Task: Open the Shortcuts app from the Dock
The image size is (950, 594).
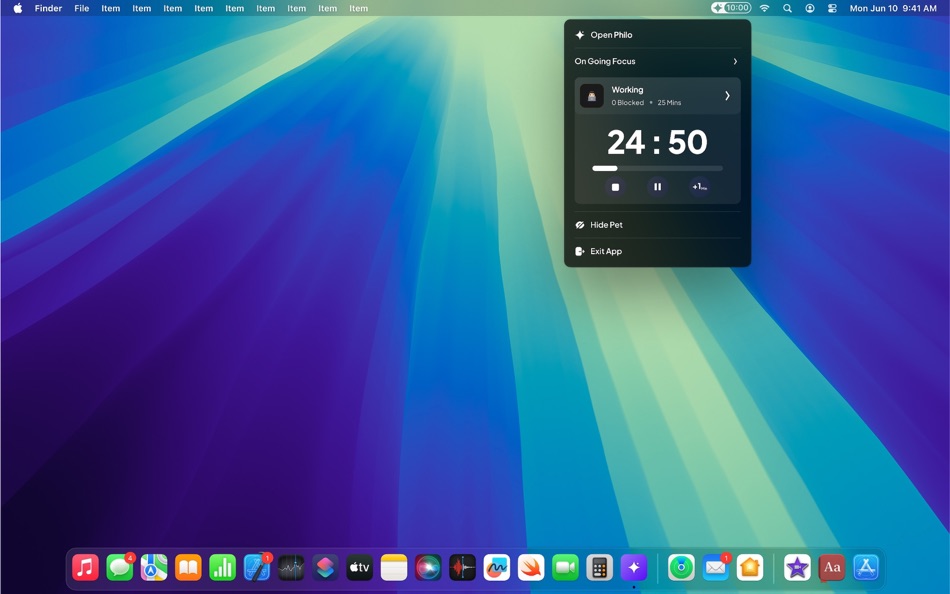Action: tap(327, 567)
